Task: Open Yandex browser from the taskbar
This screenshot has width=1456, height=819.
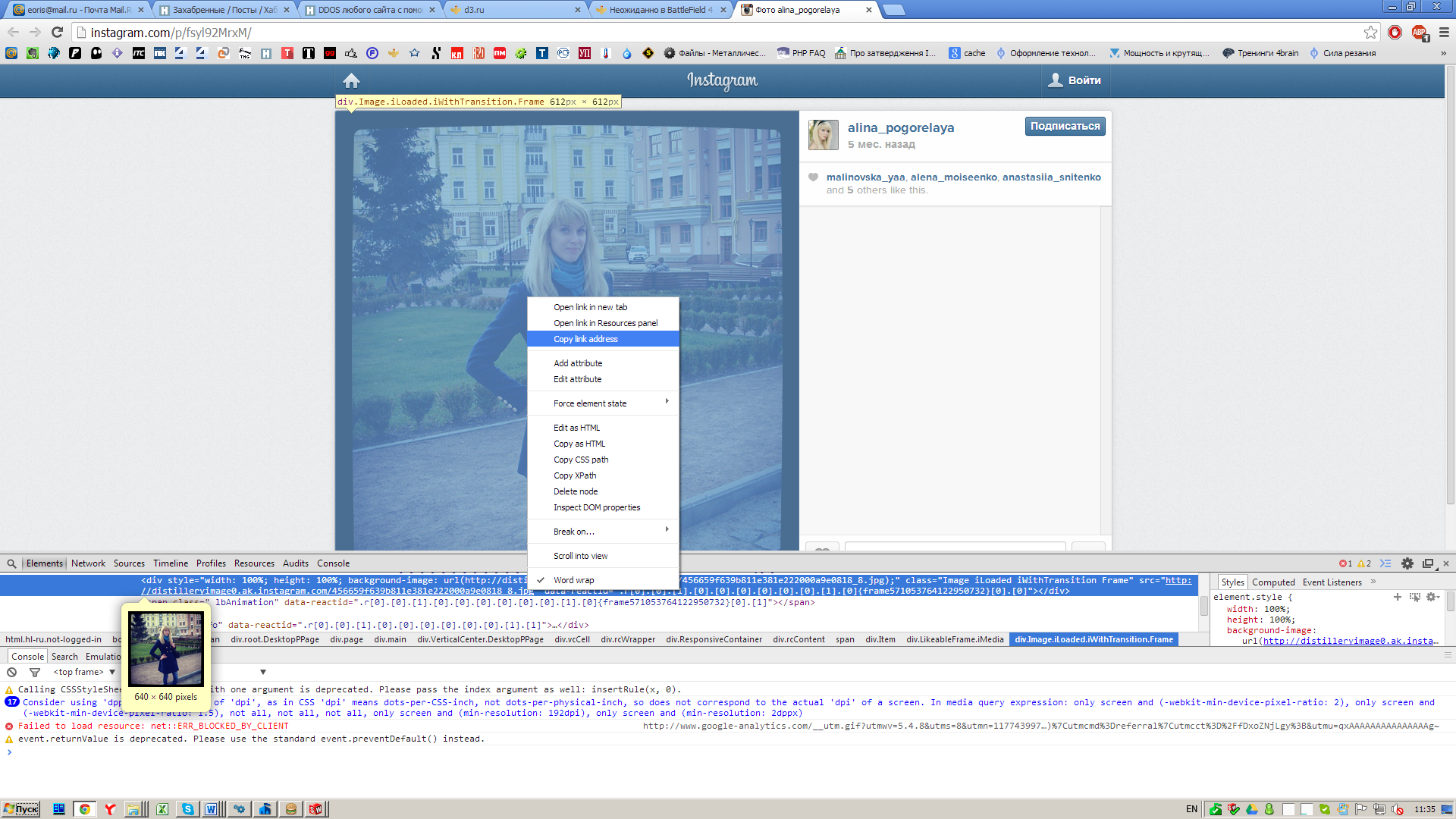Action: pyautogui.click(x=111, y=809)
